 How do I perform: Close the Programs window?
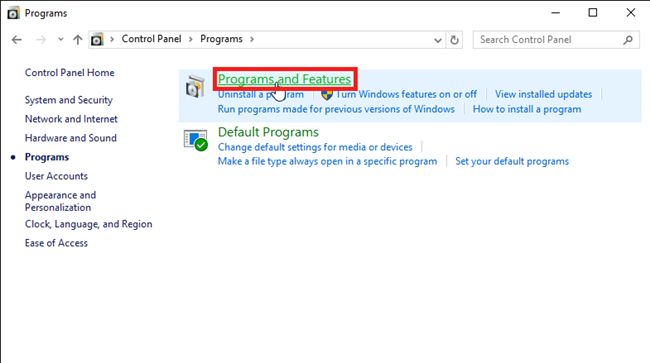pyautogui.click(x=631, y=13)
